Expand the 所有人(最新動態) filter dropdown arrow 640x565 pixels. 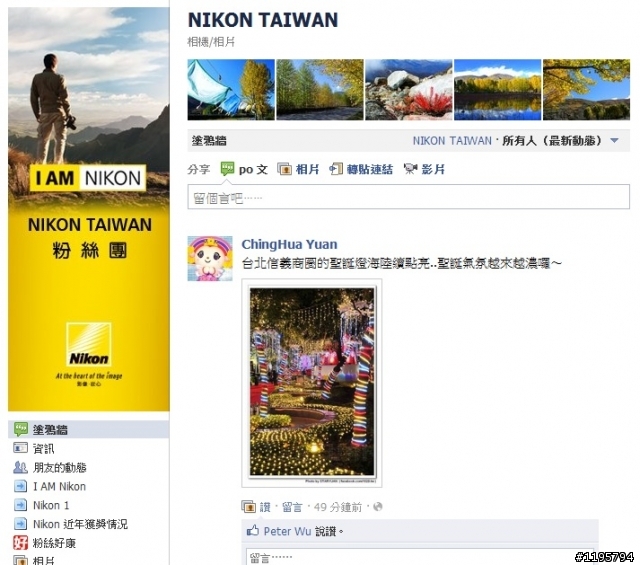[x=614, y=141]
